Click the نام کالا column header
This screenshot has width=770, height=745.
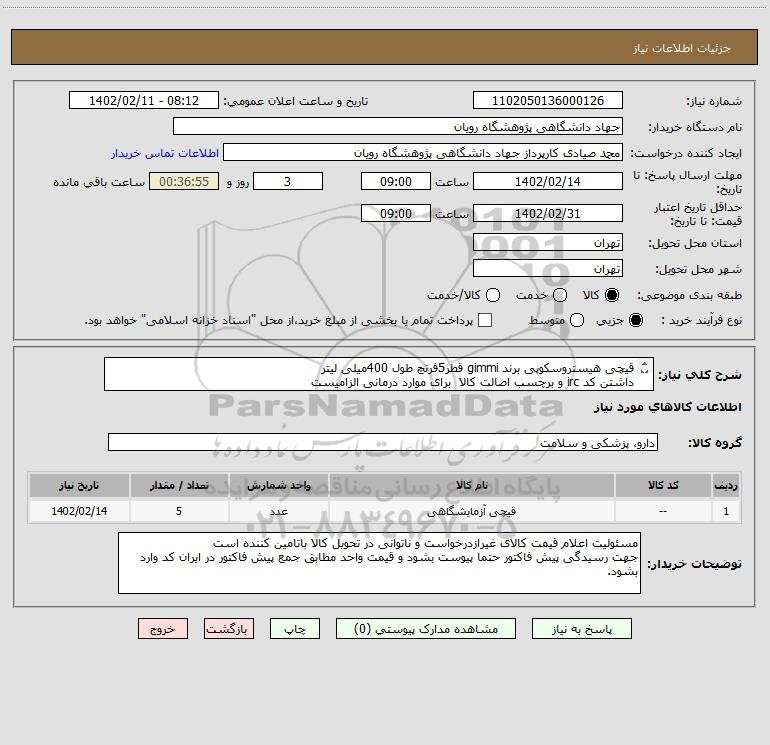pos(471,485)
